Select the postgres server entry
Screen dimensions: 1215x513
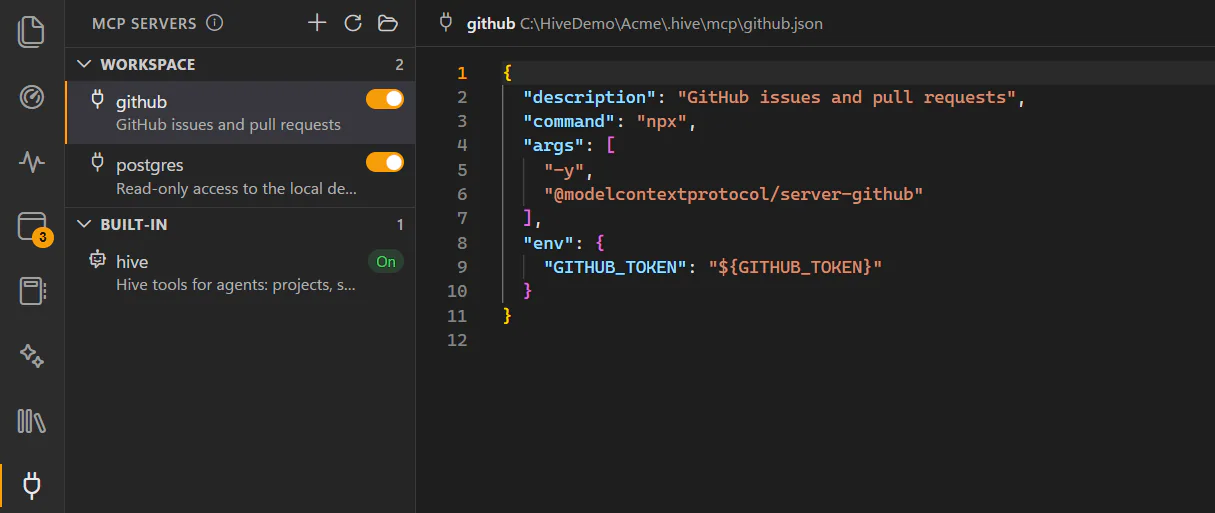click(x=240, y=176)
